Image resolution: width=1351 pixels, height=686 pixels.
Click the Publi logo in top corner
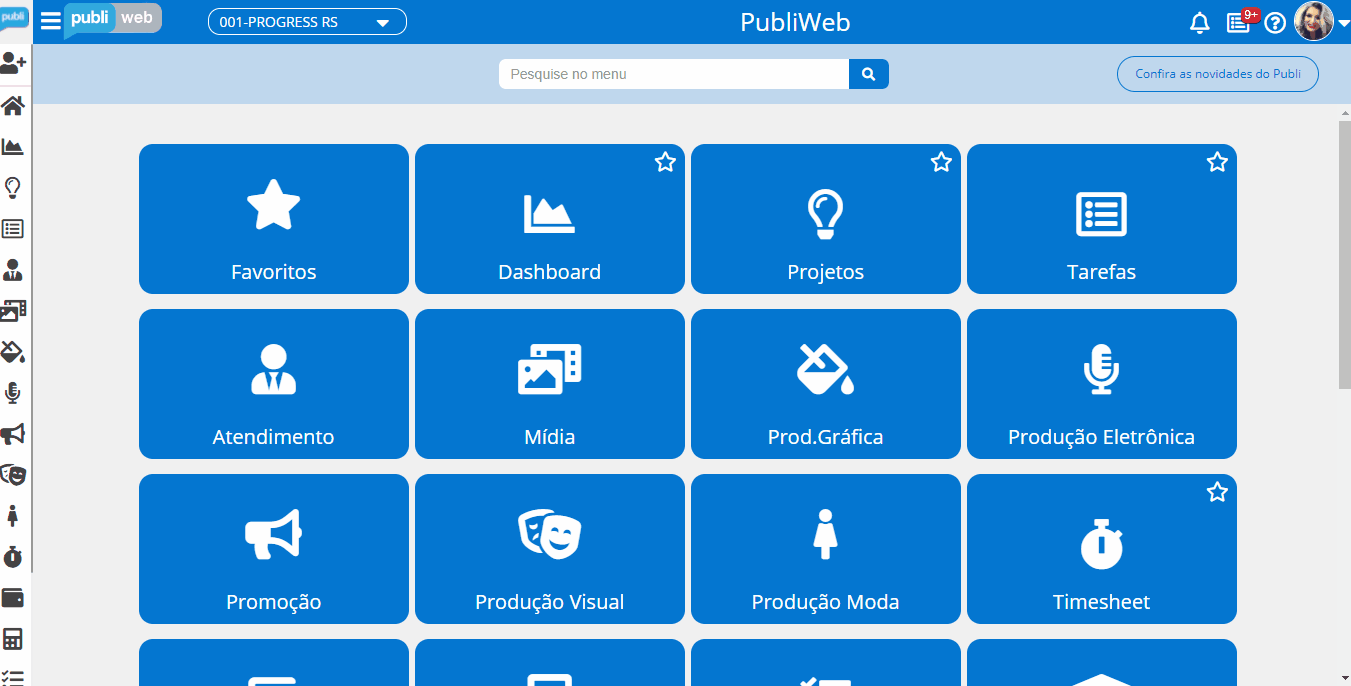tap(113, 19)
